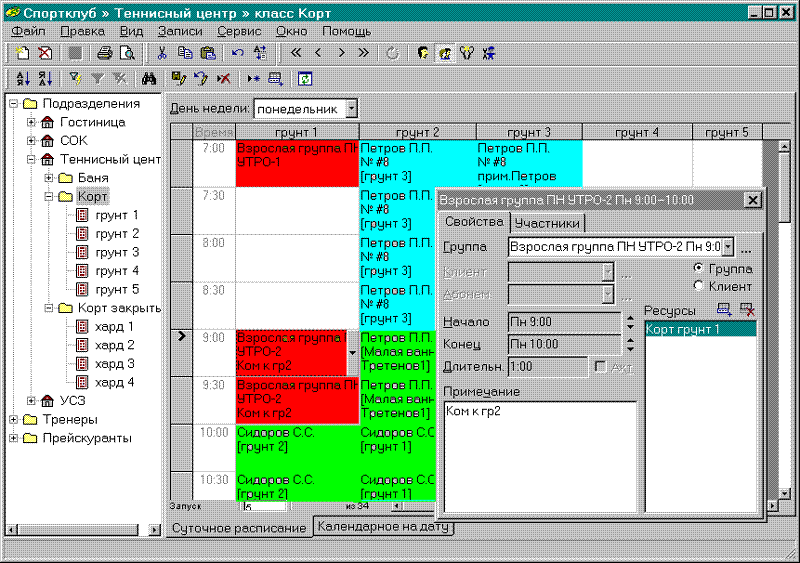Select the Группа radio button
Image resolution: width=800 pixels, height=563 pixels.
point(698,268)
